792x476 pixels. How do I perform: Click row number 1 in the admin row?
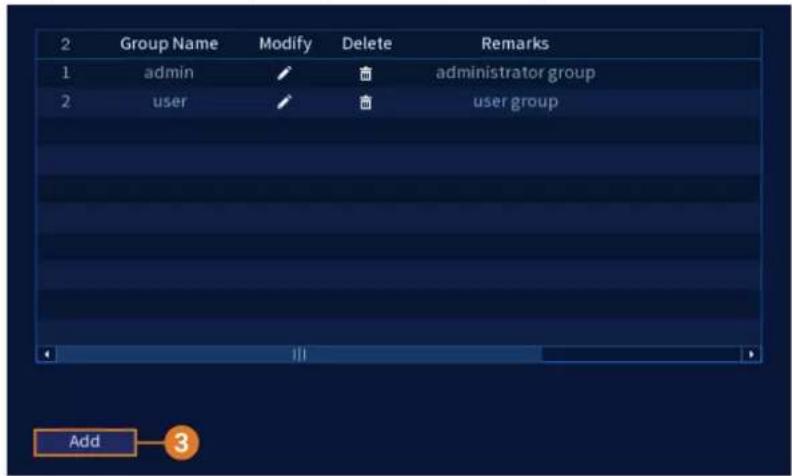coord(65,73)
